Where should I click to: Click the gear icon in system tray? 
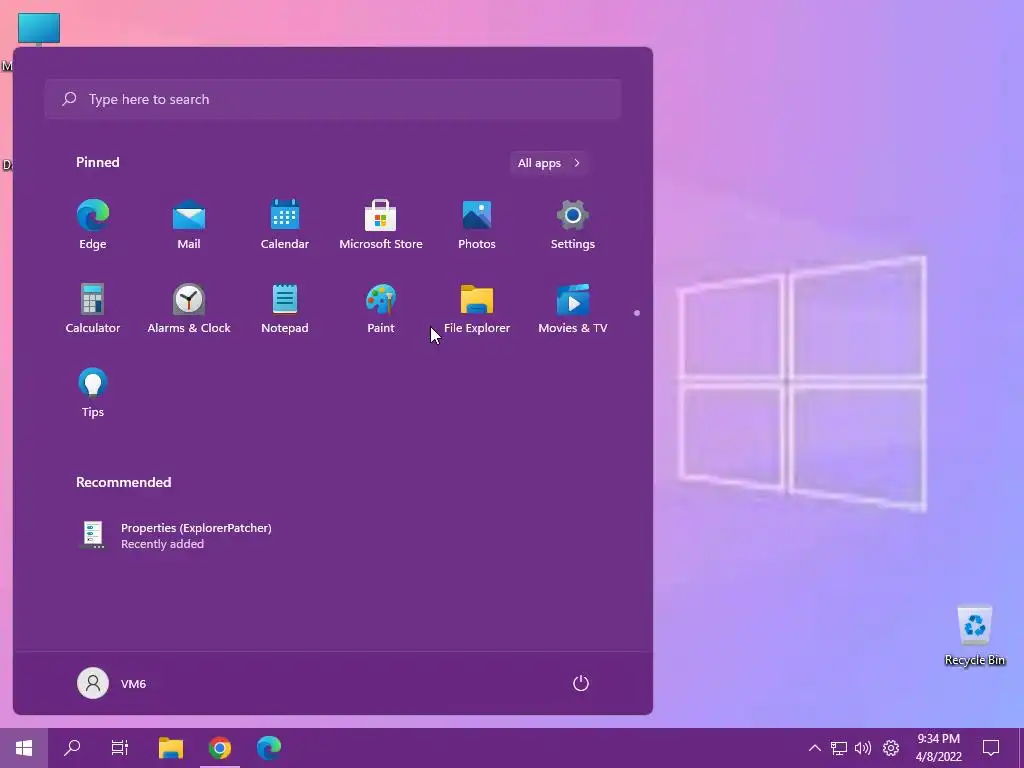coord(891,748)
